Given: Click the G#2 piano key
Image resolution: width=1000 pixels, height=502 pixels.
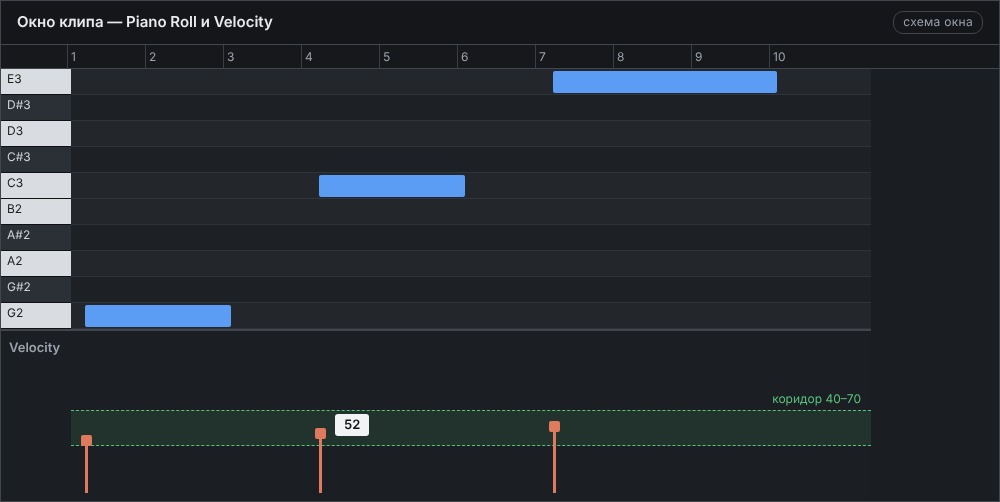Looking at the screenshot, I should 36,290.
